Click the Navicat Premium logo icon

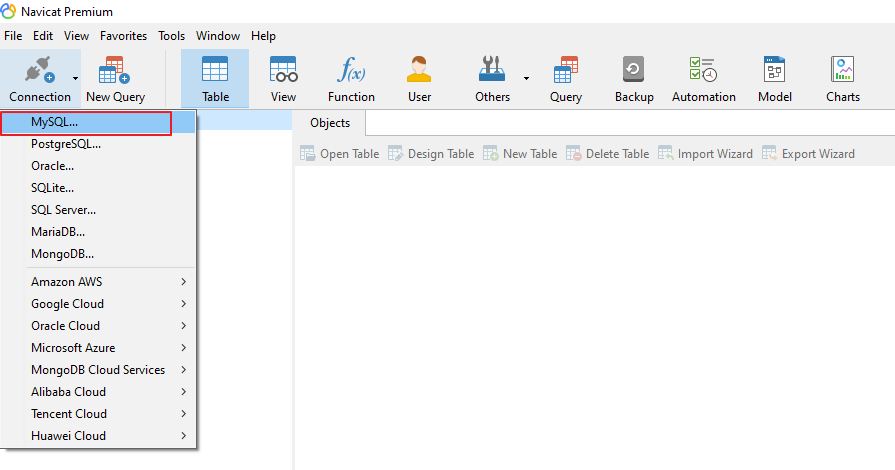click(x=9, y=11)
